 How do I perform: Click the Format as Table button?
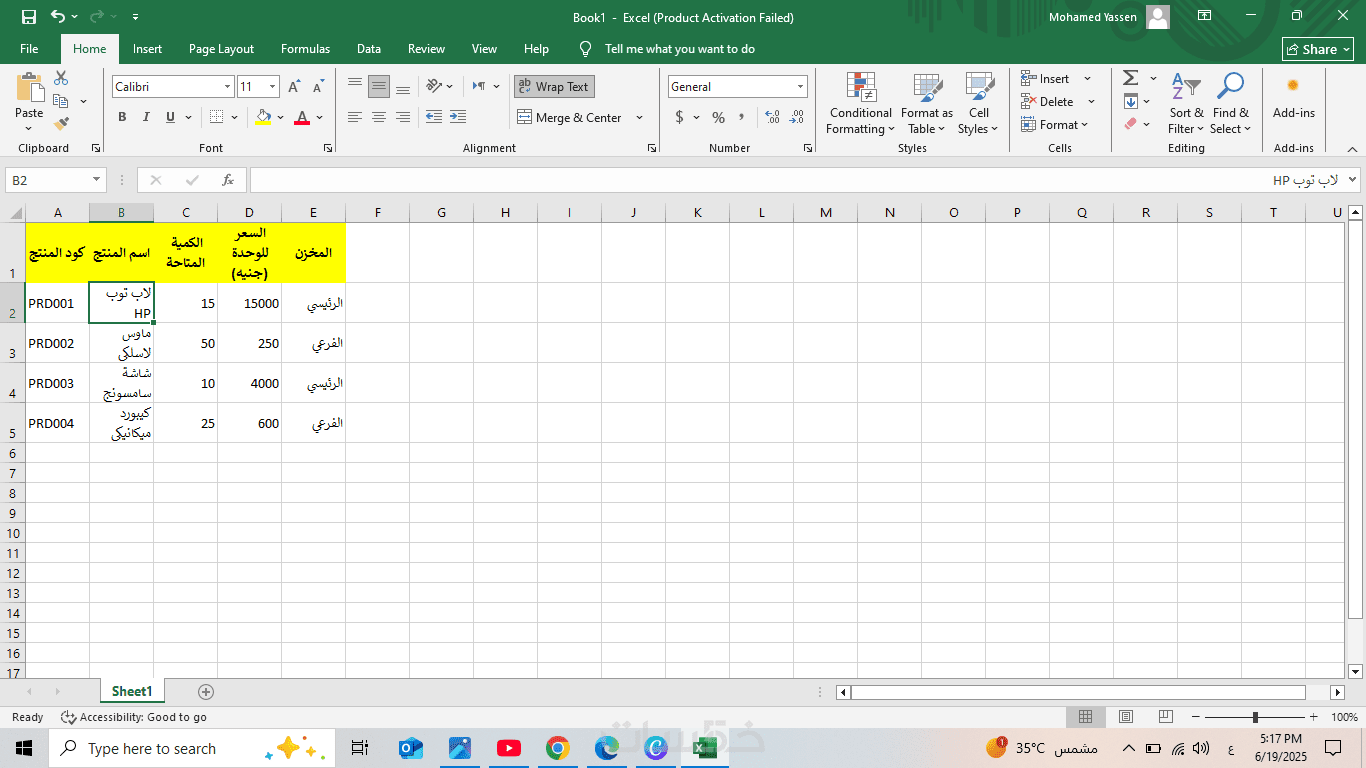927,103
